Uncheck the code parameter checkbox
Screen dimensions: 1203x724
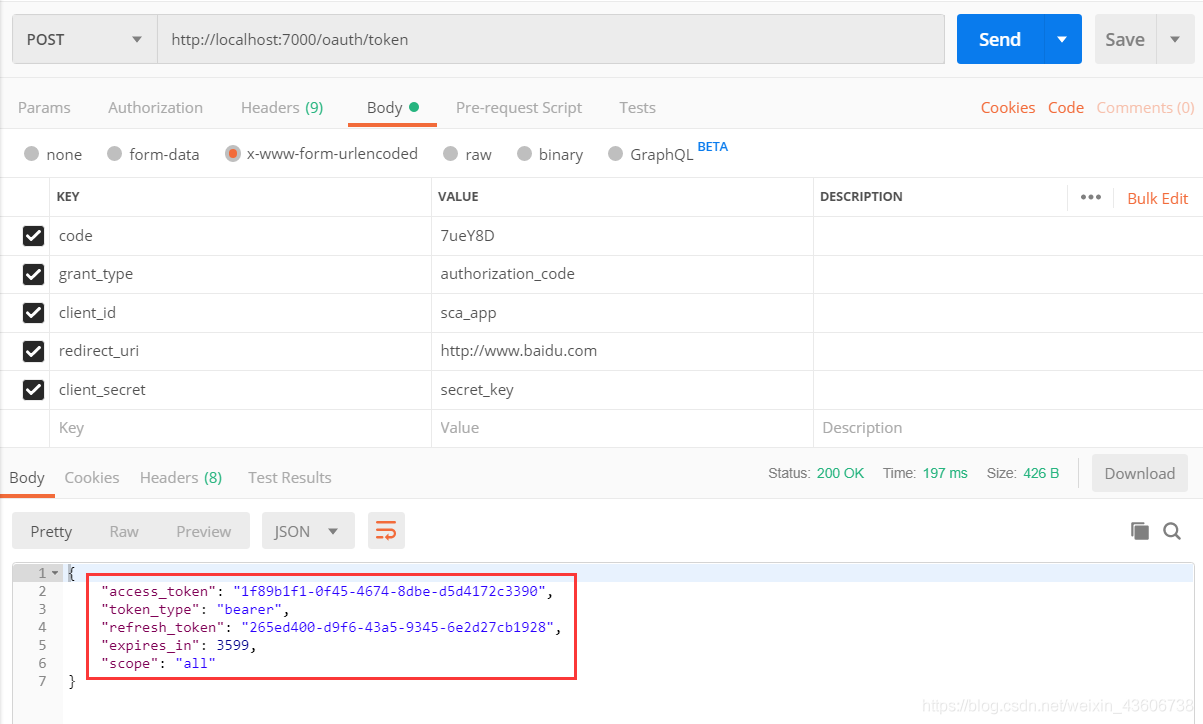[x=33, y=236]
